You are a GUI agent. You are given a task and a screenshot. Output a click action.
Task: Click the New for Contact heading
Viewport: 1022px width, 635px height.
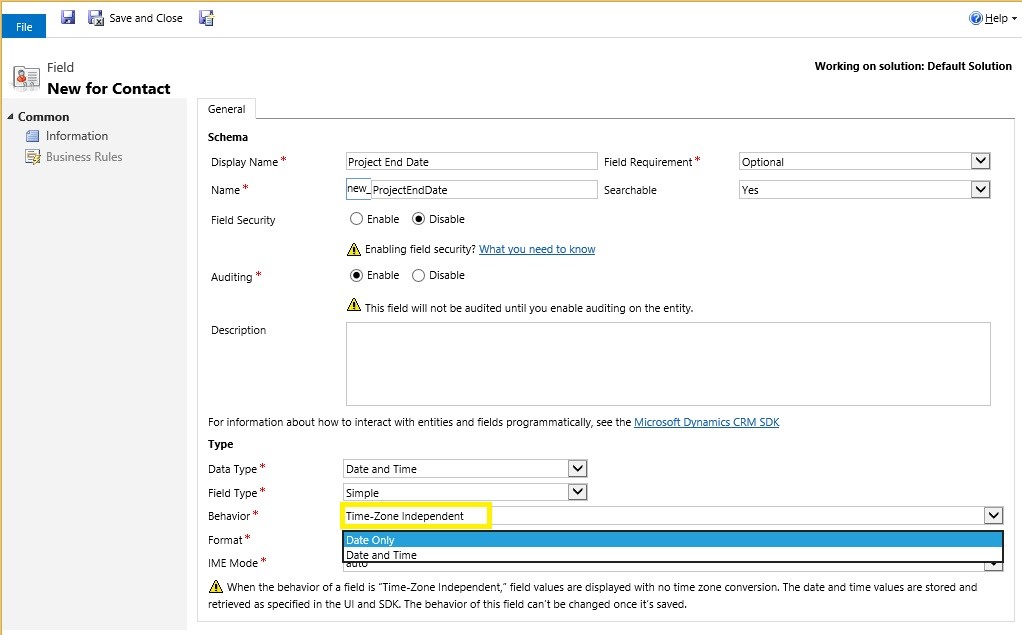(109, 89)
